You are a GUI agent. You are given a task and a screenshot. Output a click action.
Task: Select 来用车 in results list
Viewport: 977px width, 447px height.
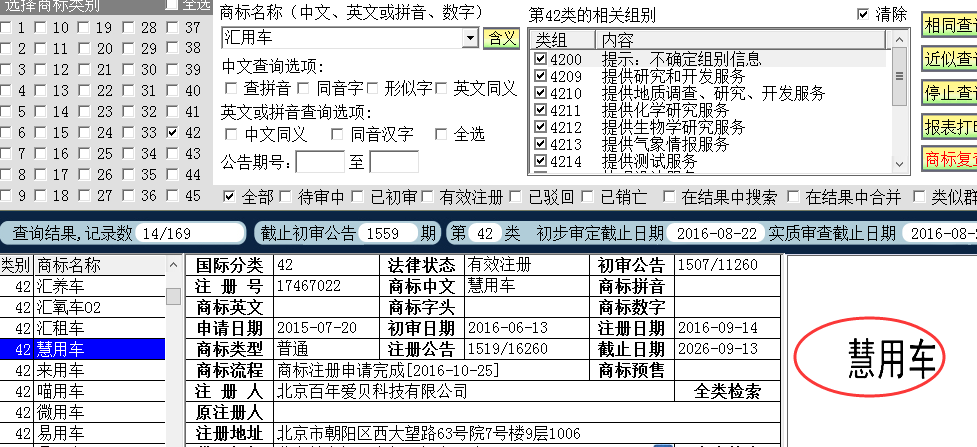click(x=82, y=370)
